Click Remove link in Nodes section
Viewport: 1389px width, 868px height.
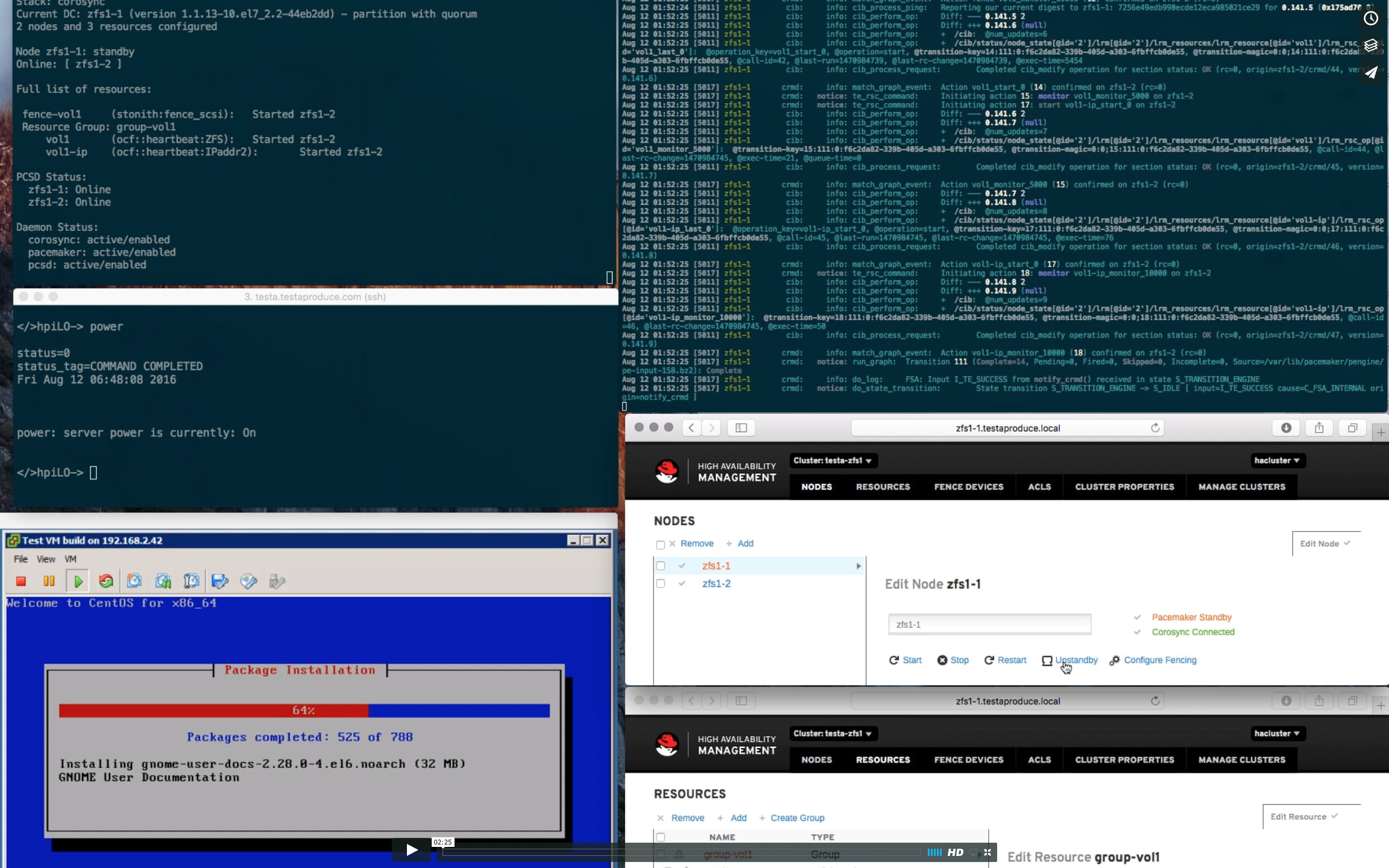point(697,544)
